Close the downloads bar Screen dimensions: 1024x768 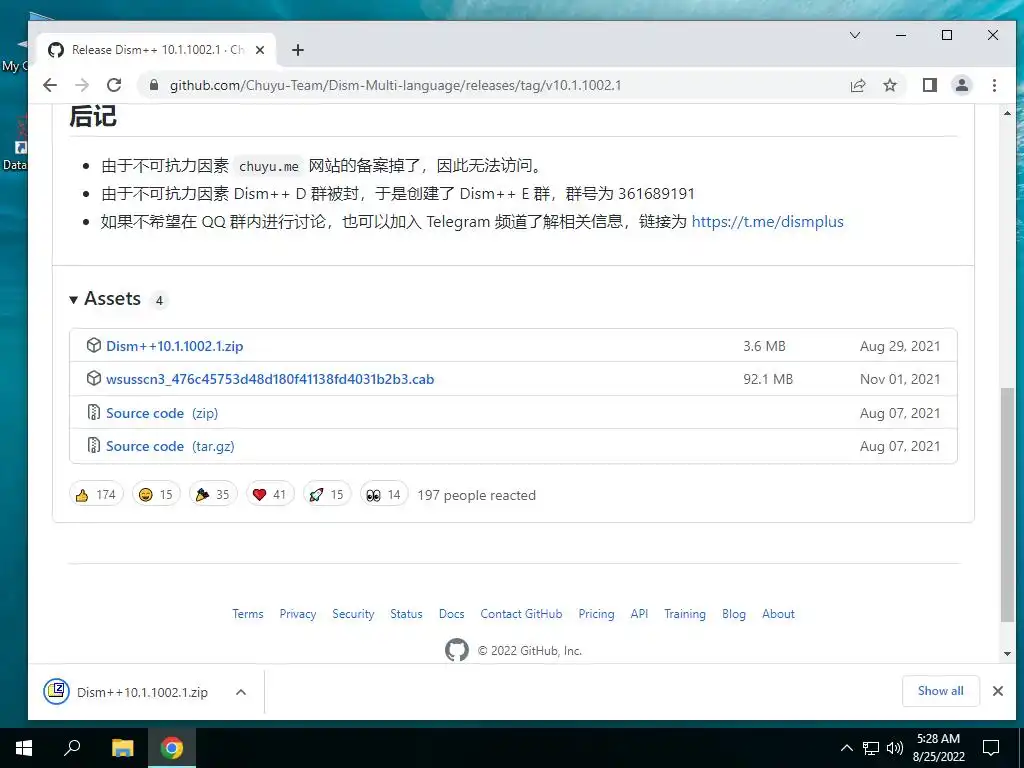pyautogui.click(x=998, y=691)
